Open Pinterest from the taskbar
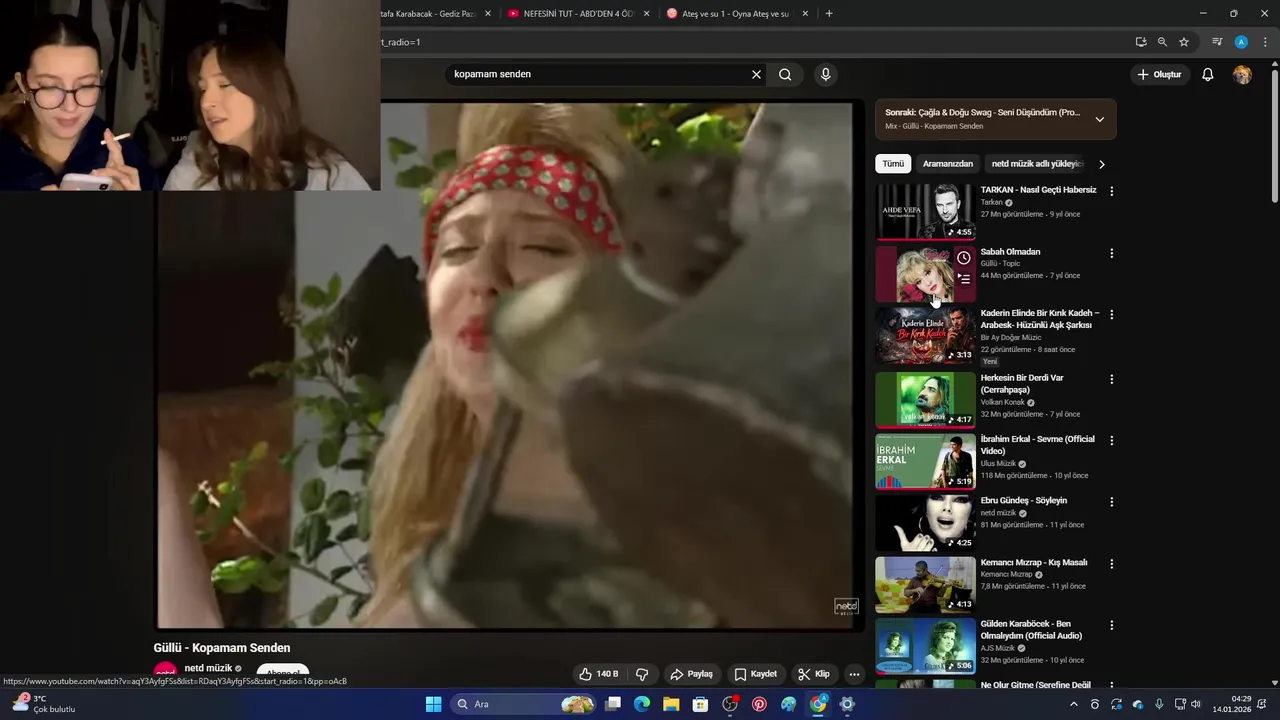This screenshot has height=720, width=1280. 759,704
